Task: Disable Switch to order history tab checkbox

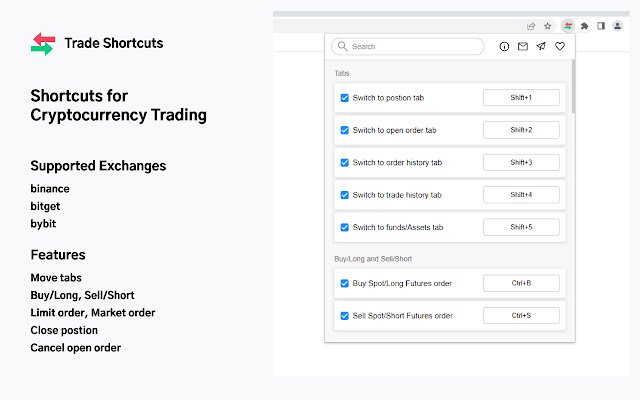Action: pos(344,162)
